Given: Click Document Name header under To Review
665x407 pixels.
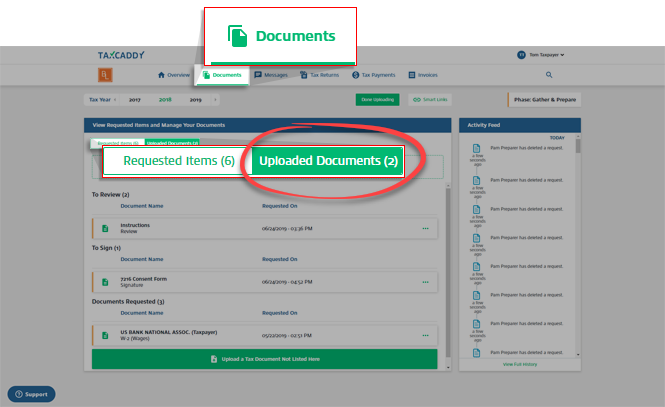Looking at the screenshot, I should point(142,206).
